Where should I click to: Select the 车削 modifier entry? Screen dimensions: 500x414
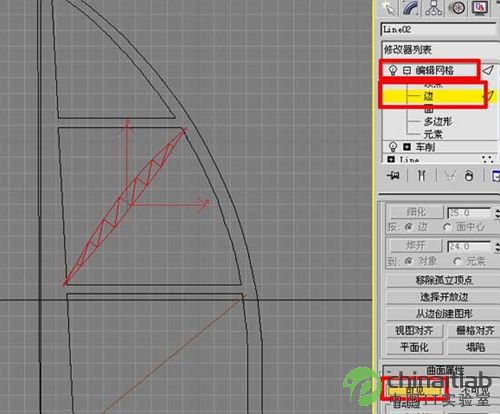point(425,147)
